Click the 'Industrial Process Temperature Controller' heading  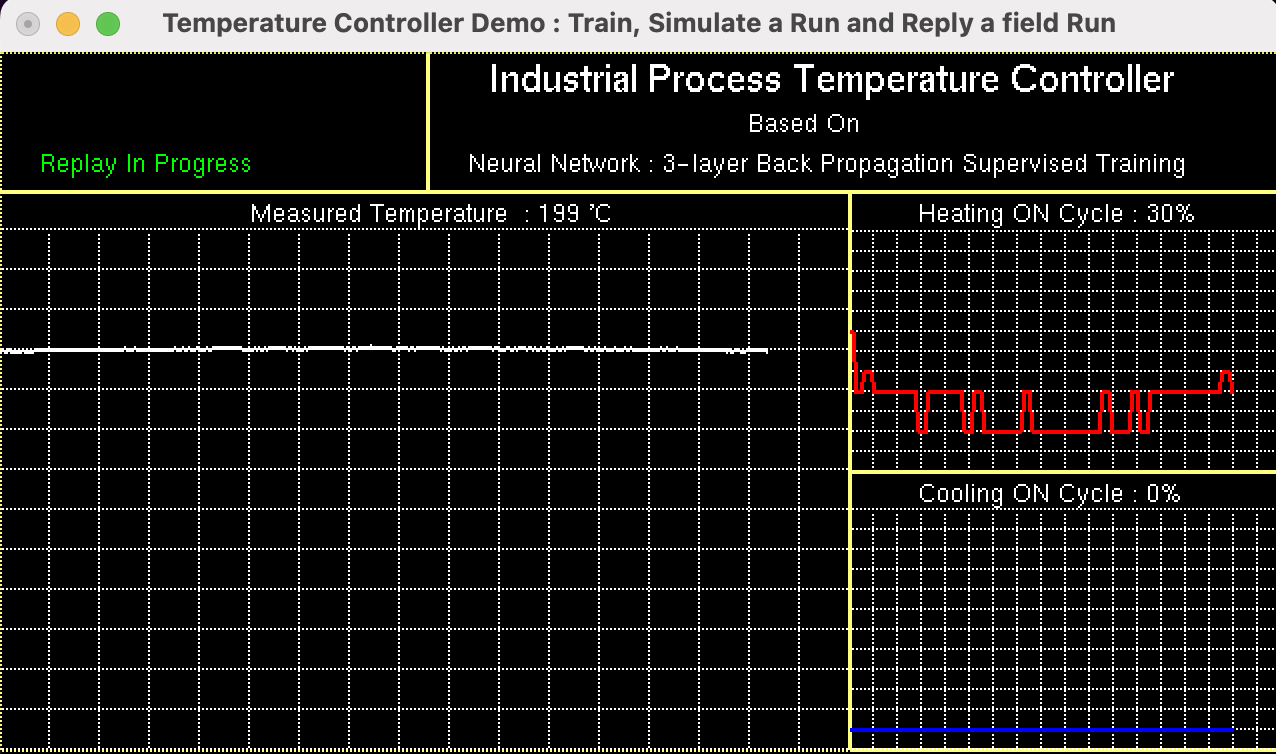click(831, 80)
